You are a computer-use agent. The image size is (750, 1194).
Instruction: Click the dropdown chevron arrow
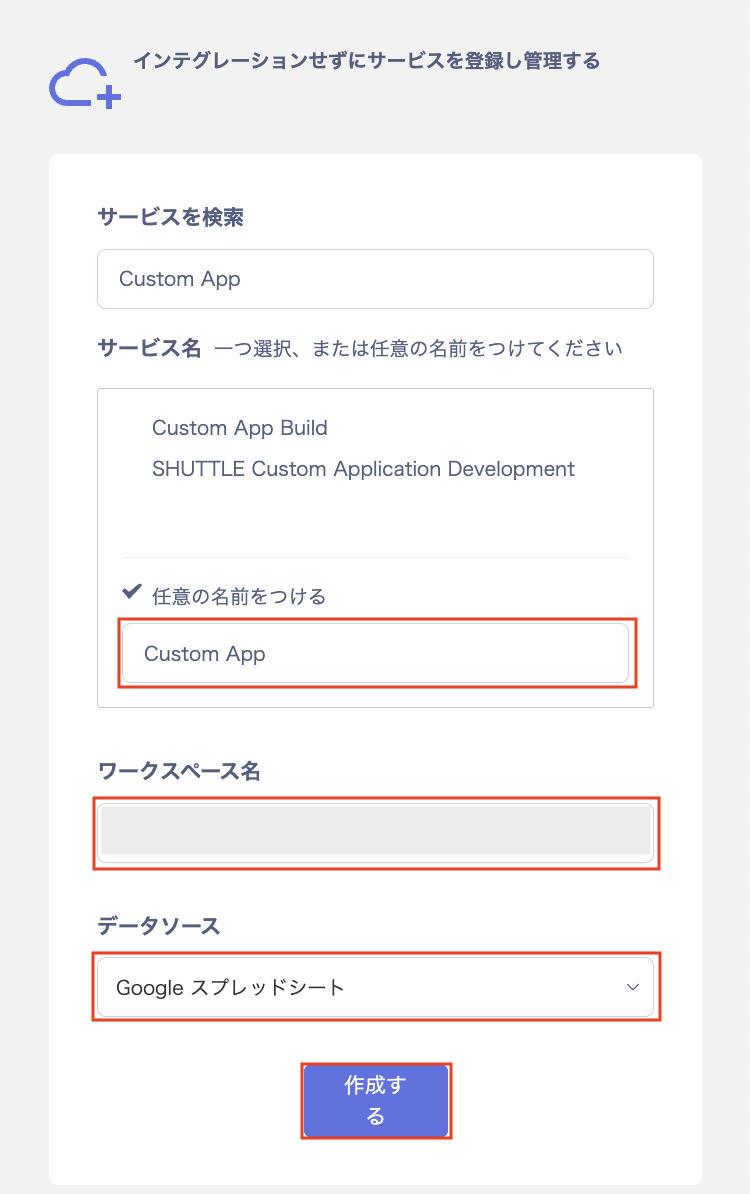(632, 987)
